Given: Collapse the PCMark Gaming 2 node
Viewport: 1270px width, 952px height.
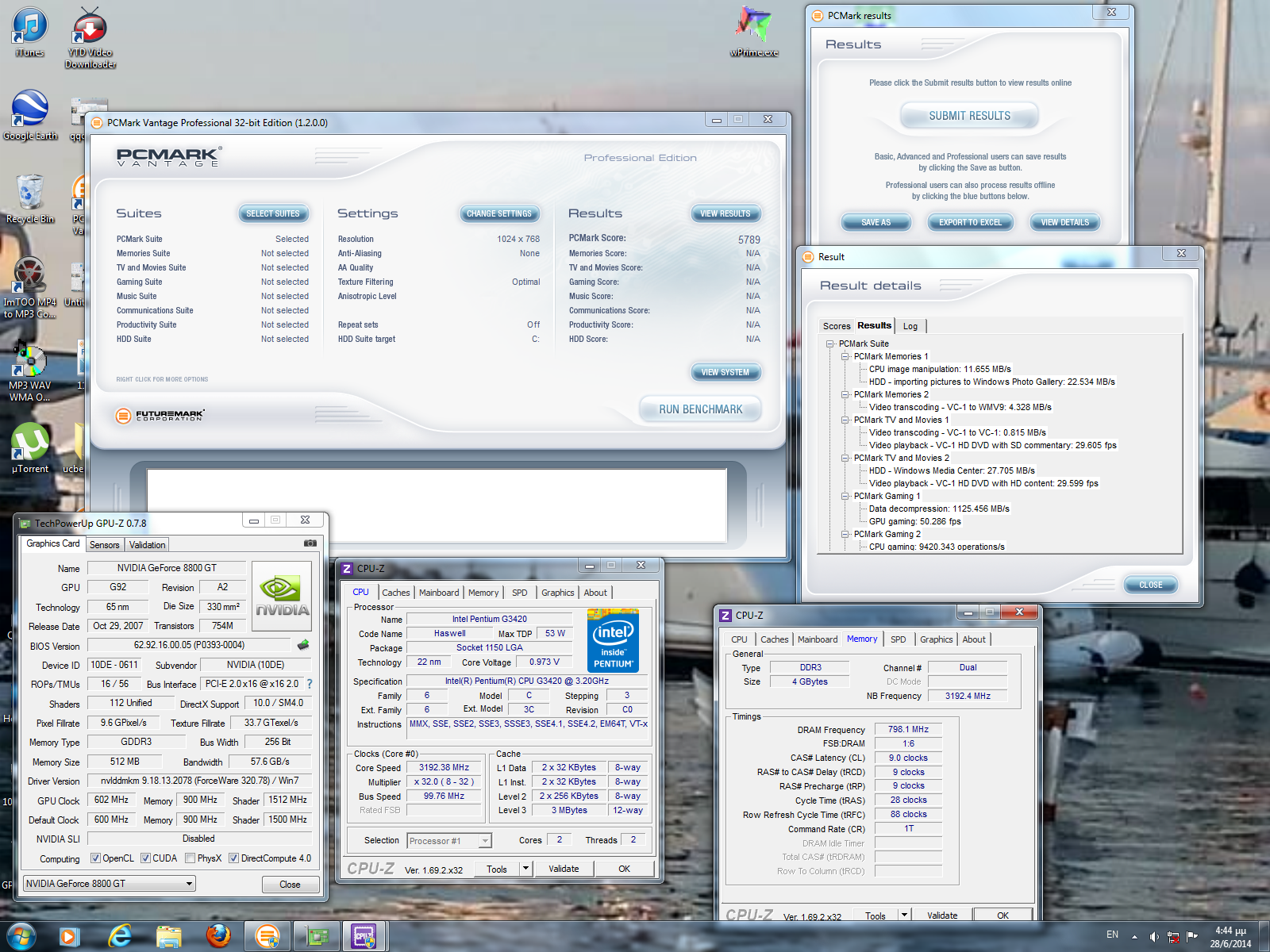Looking at the screenshot, I should 845,534.
